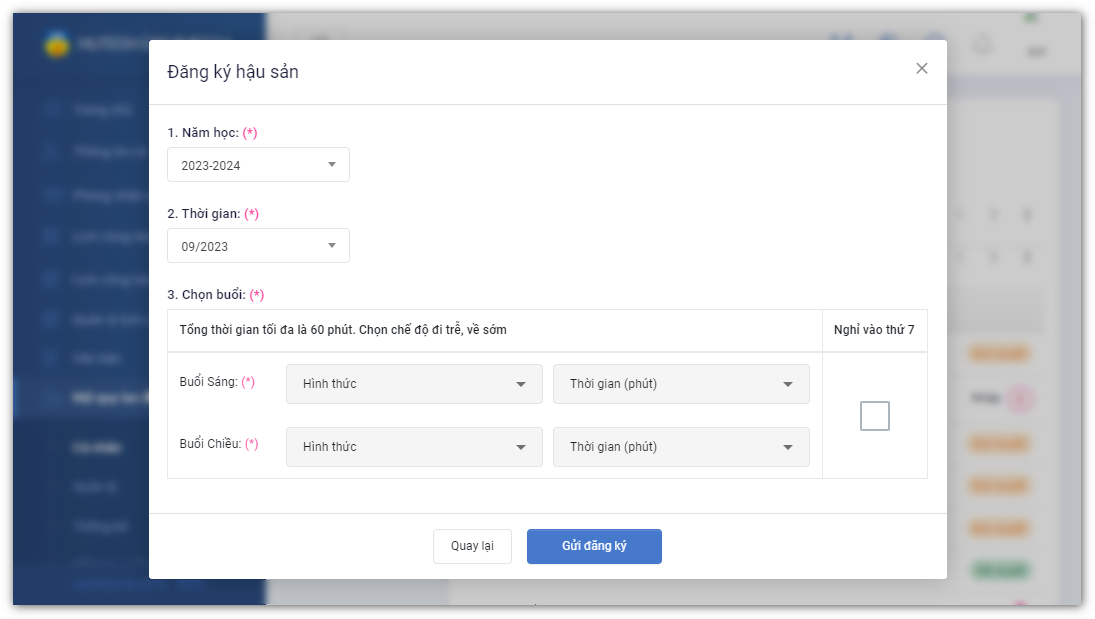
Task: Open Buổi Sáng Thời gian (phút) dropdown
Action: [x=681, y=384]
